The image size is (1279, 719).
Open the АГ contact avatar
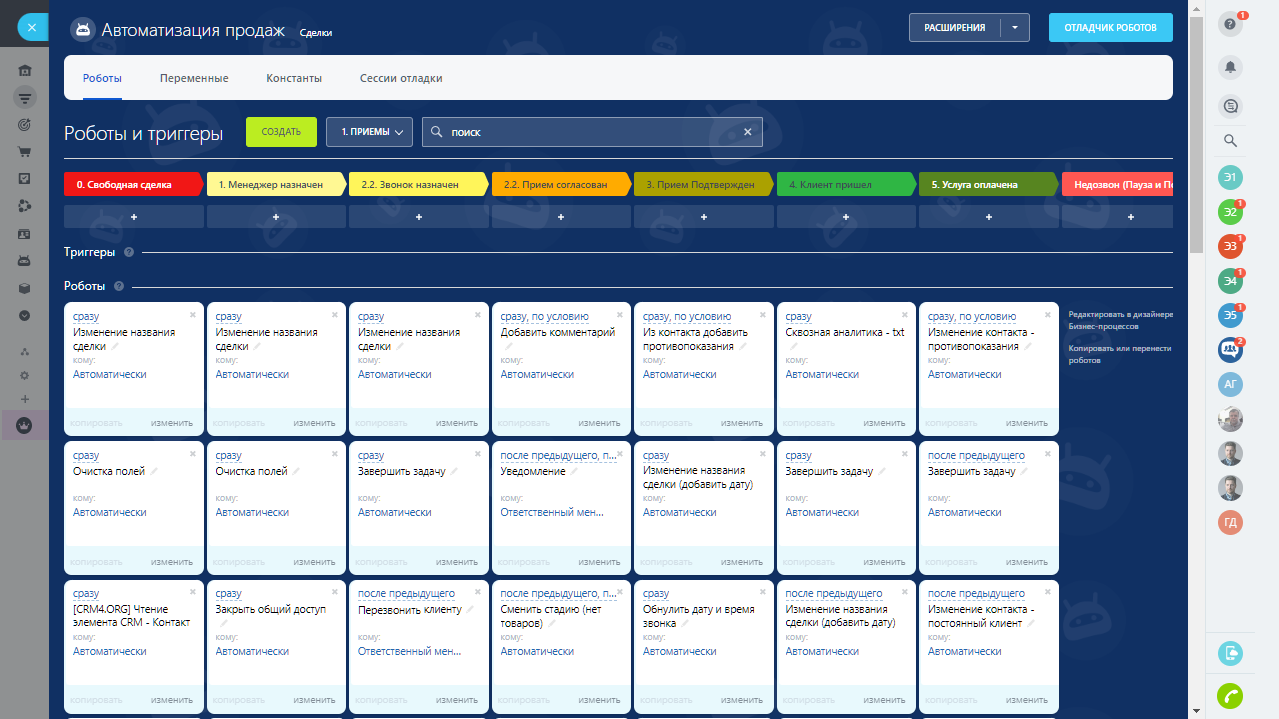pyautogui.click(x=1231, y=384)
